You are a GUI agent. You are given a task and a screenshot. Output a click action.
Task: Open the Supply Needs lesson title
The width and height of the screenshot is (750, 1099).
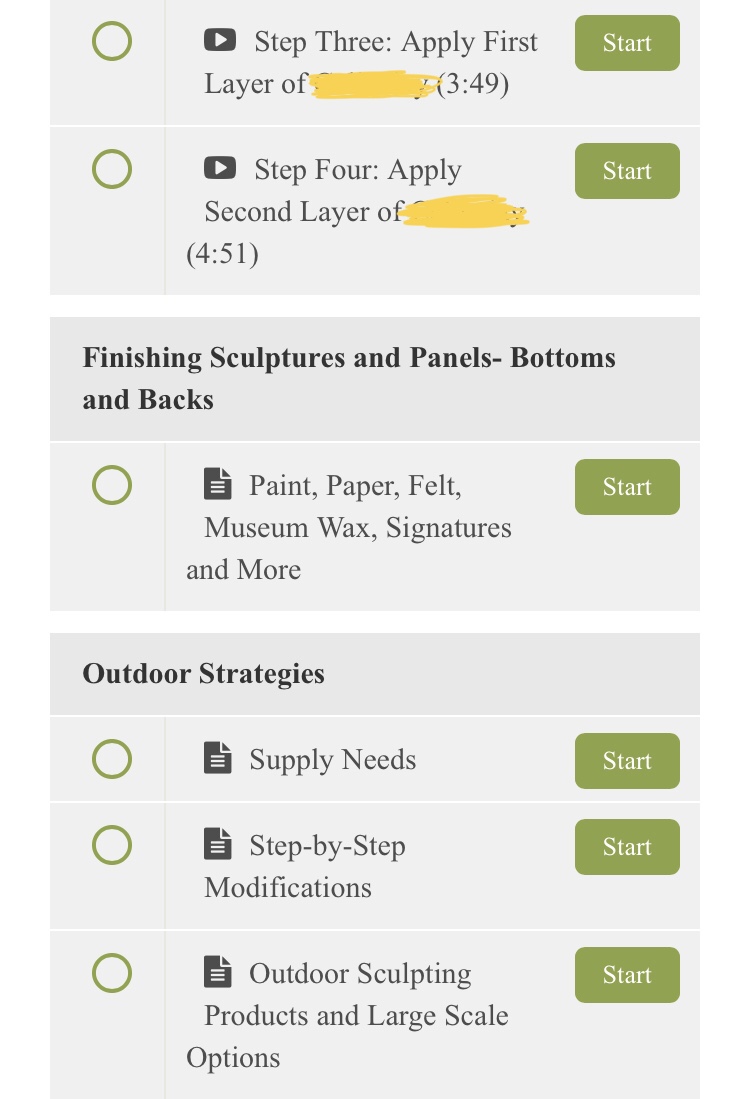pos(332,760)
